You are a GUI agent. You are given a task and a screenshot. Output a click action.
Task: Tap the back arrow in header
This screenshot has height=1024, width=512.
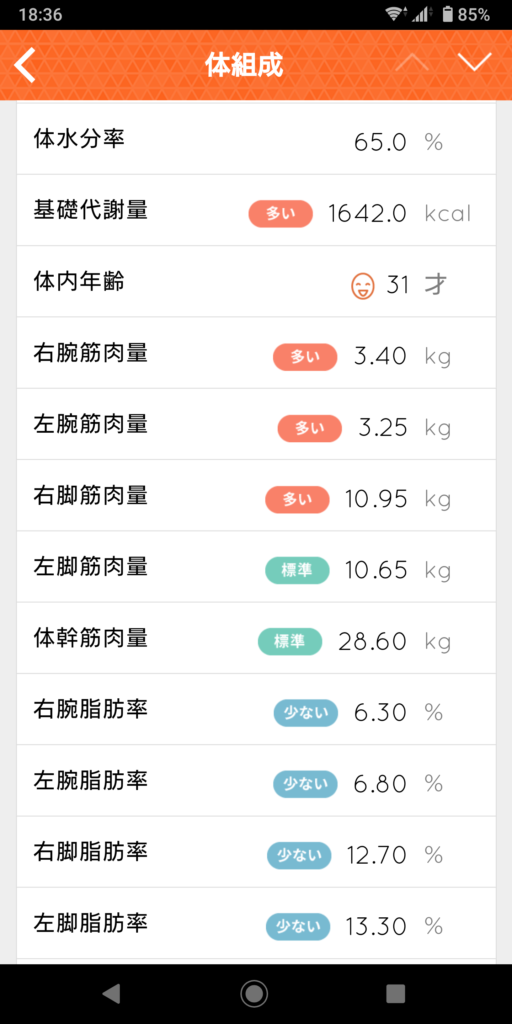coord(25,66)
